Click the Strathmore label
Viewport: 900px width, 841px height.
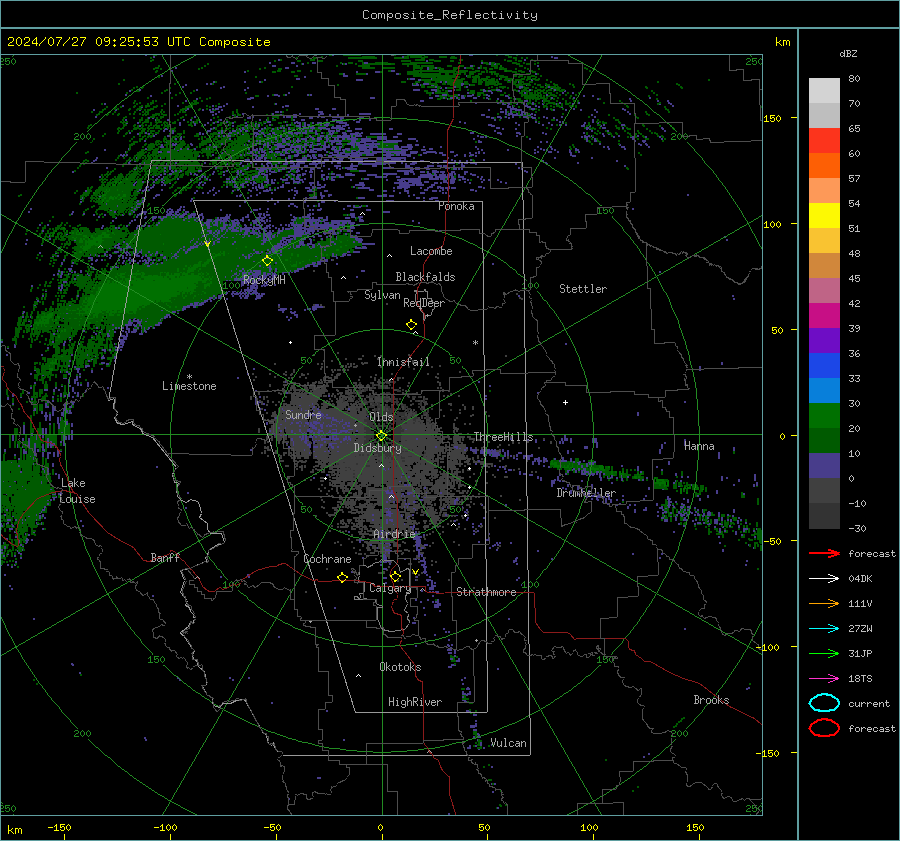click(486, 592)
